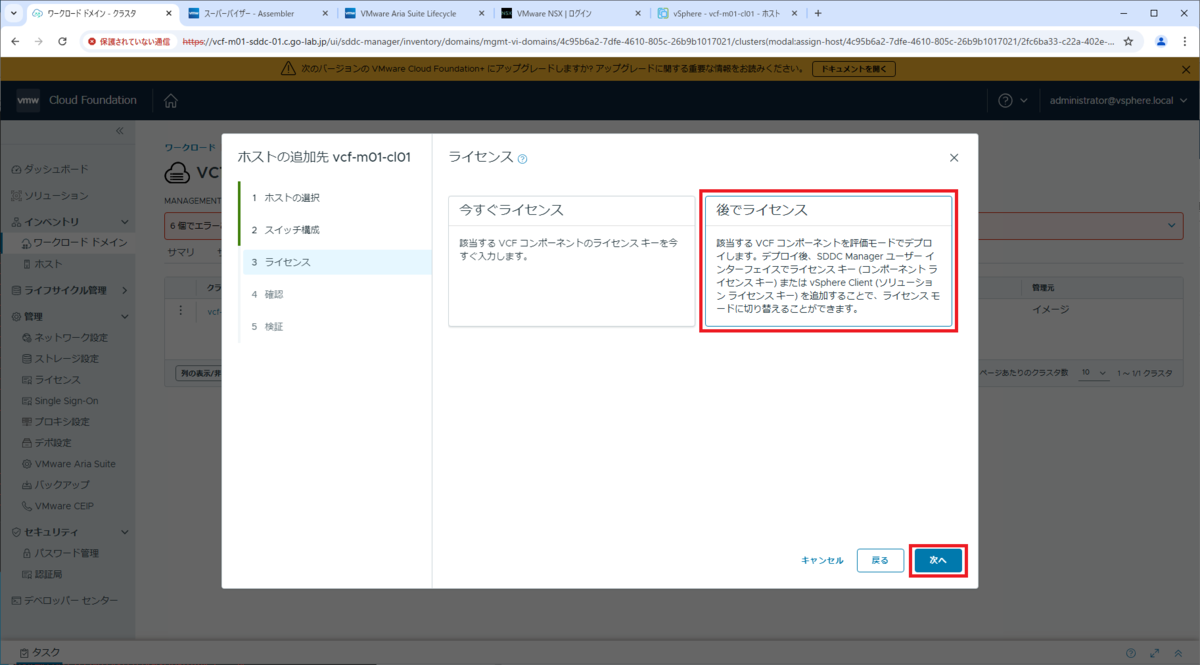This screenshot has height=665, width=1200.
Task: Click the 戻る button
Action: click(x=880, y=561)
